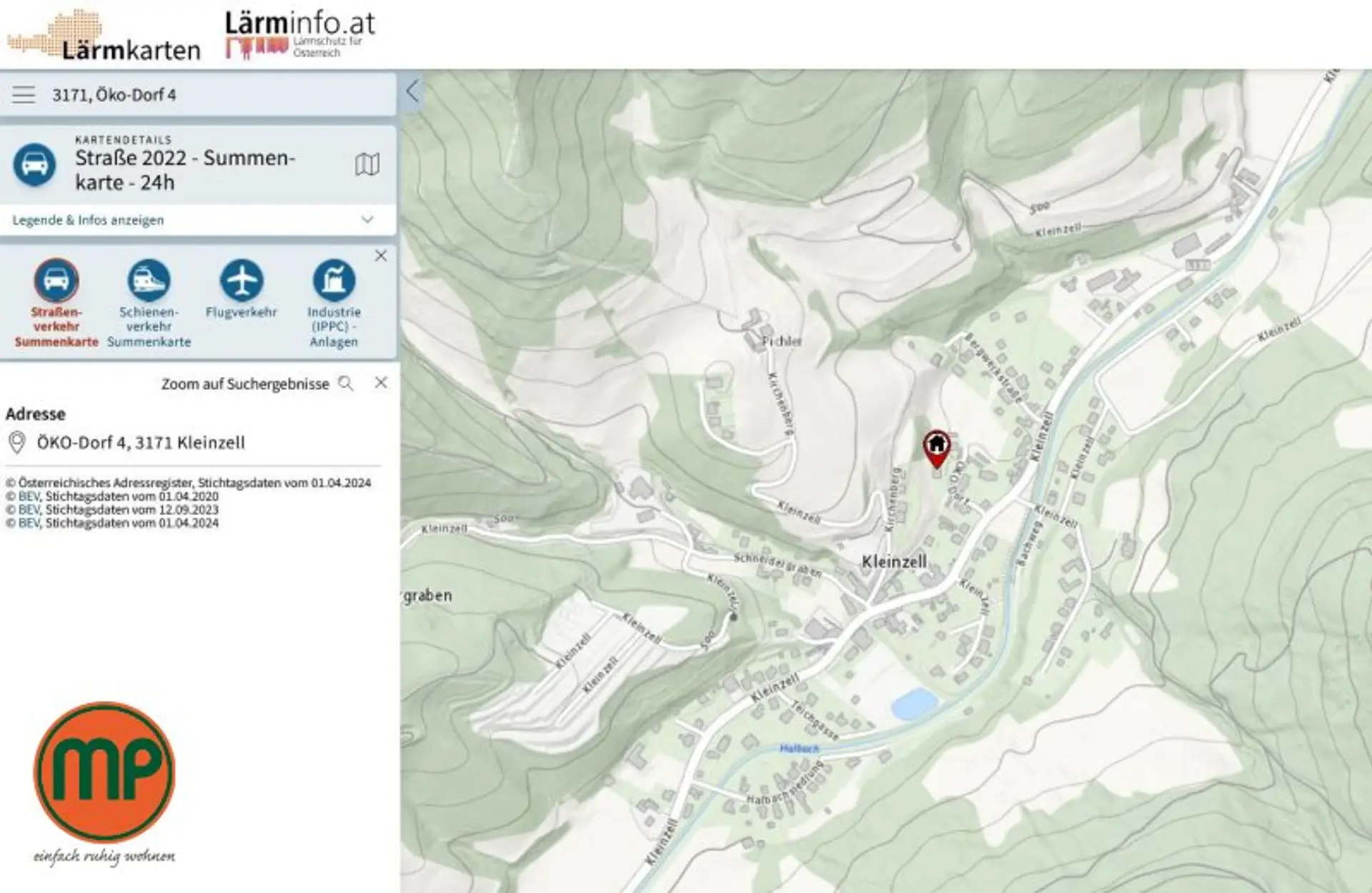Viewport: 1372px width, 893px height.
Task: Select Straßenverkehr Summenkarte car icon
Action: pyautogui.click(x=56, y=280)
